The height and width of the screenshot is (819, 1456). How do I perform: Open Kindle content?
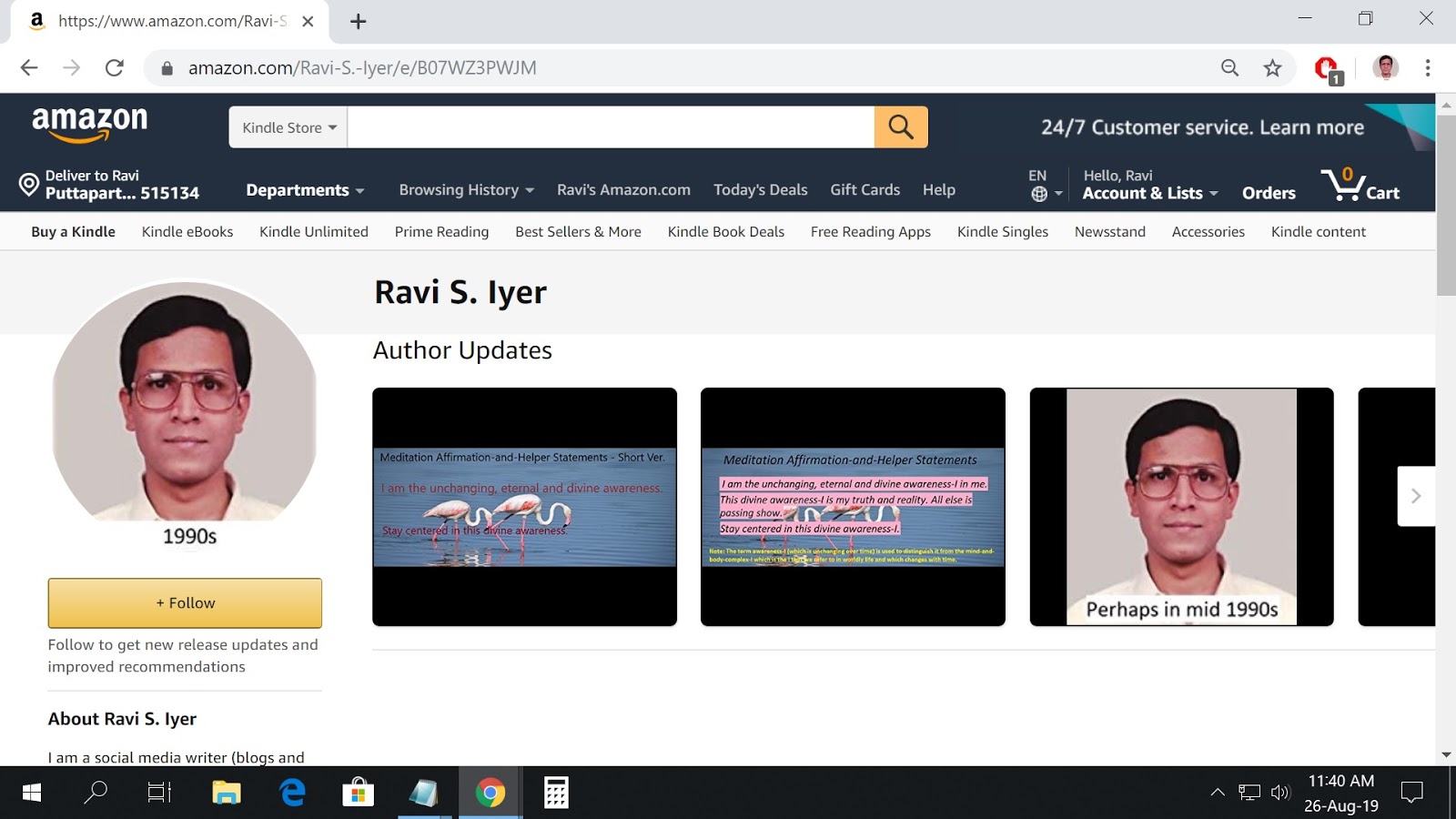[1319, 232]
